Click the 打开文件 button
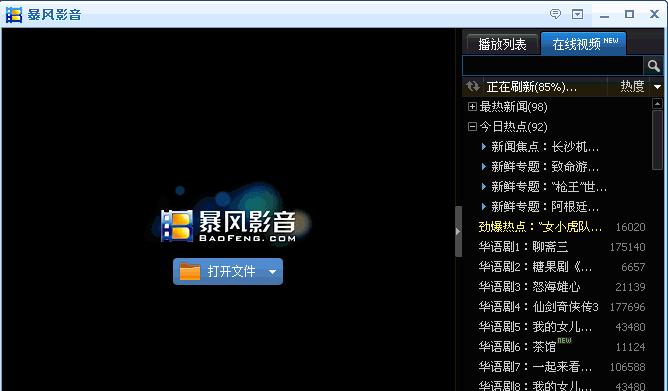The width and height of the screenshot is (668, 391). tap(228, 271)
